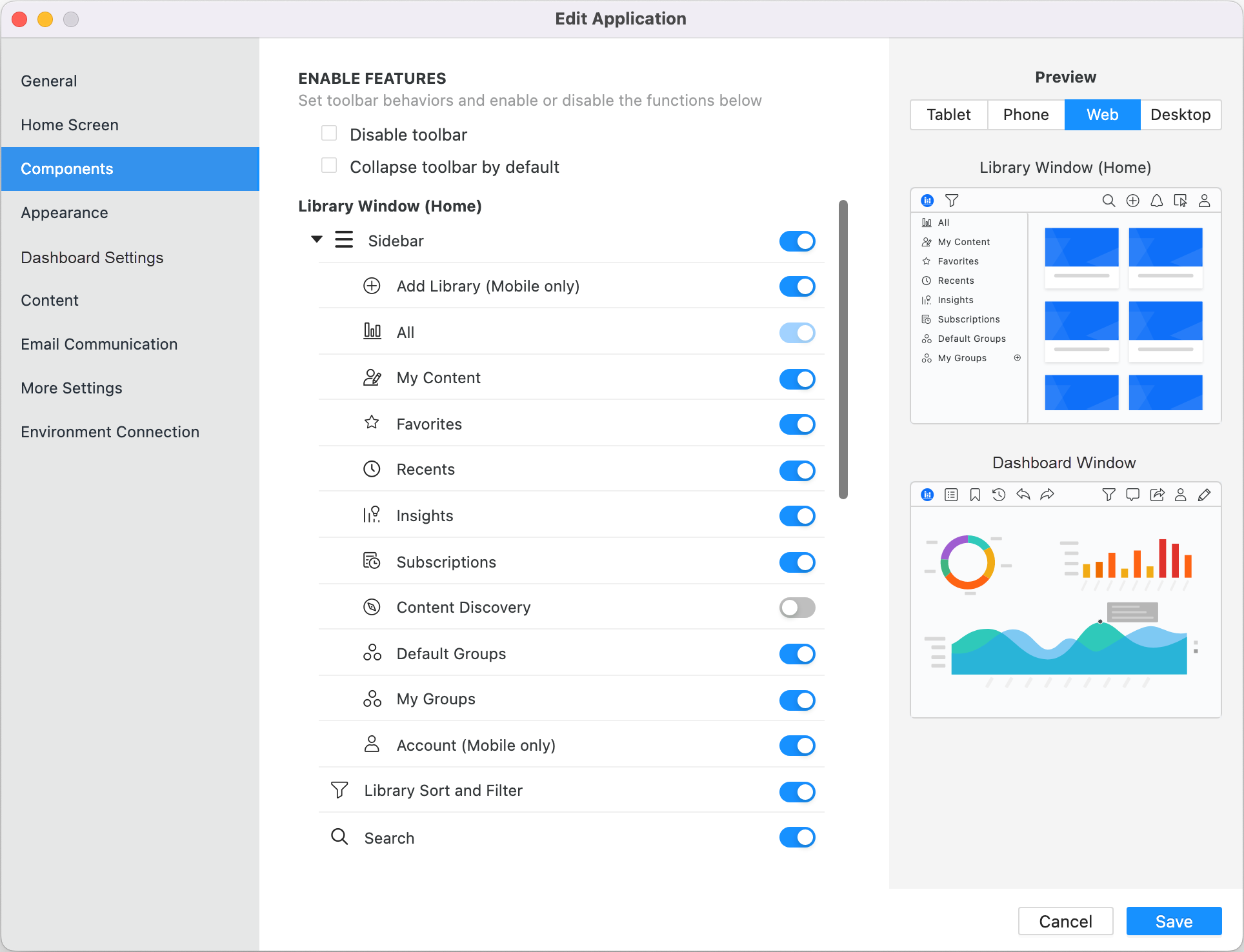Click the comment bubble icon in Dashboard preview
The height and width of the screenshot is (952, 1244).
(1132, 495)
